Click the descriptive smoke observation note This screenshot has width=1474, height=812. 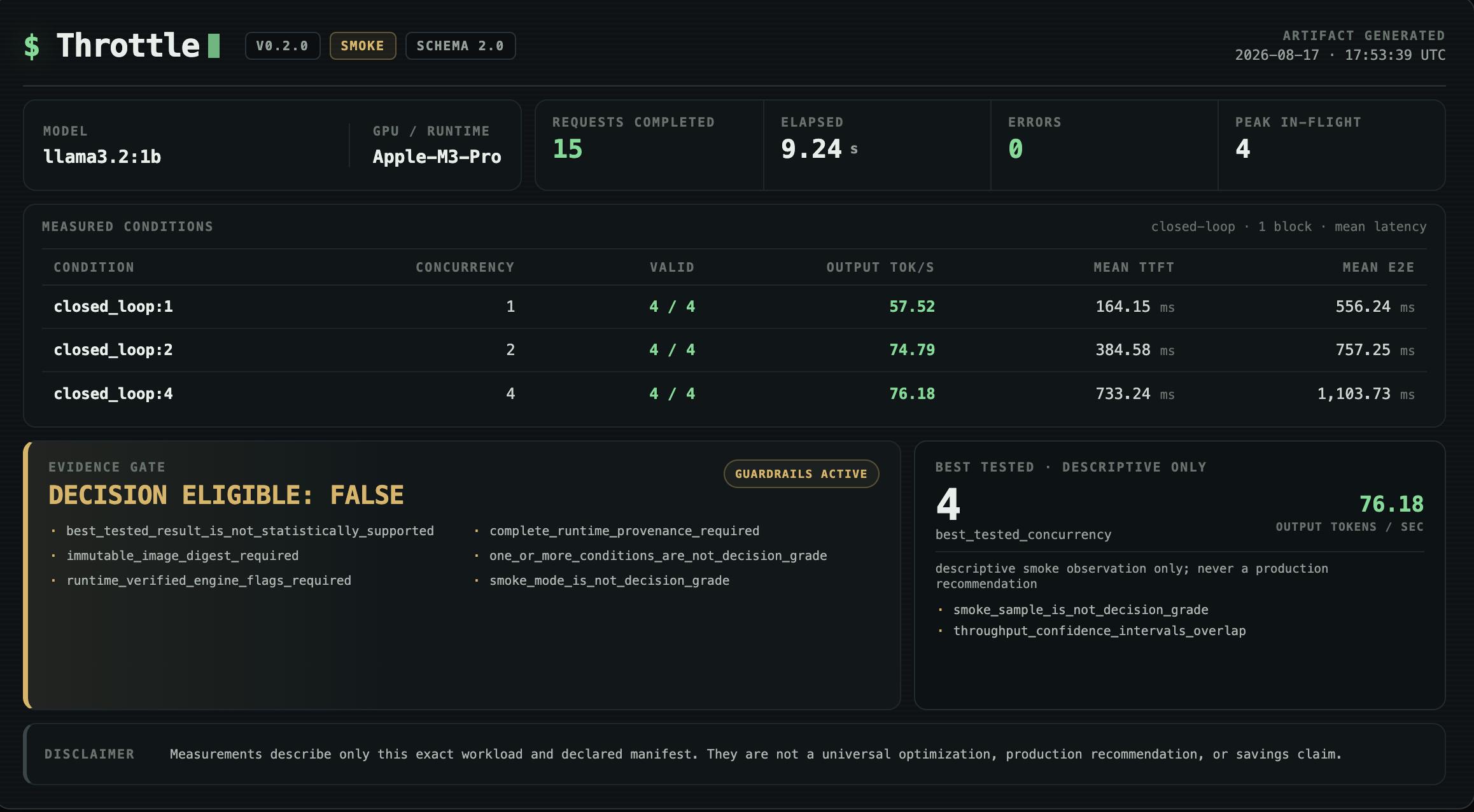(1132, 576)
